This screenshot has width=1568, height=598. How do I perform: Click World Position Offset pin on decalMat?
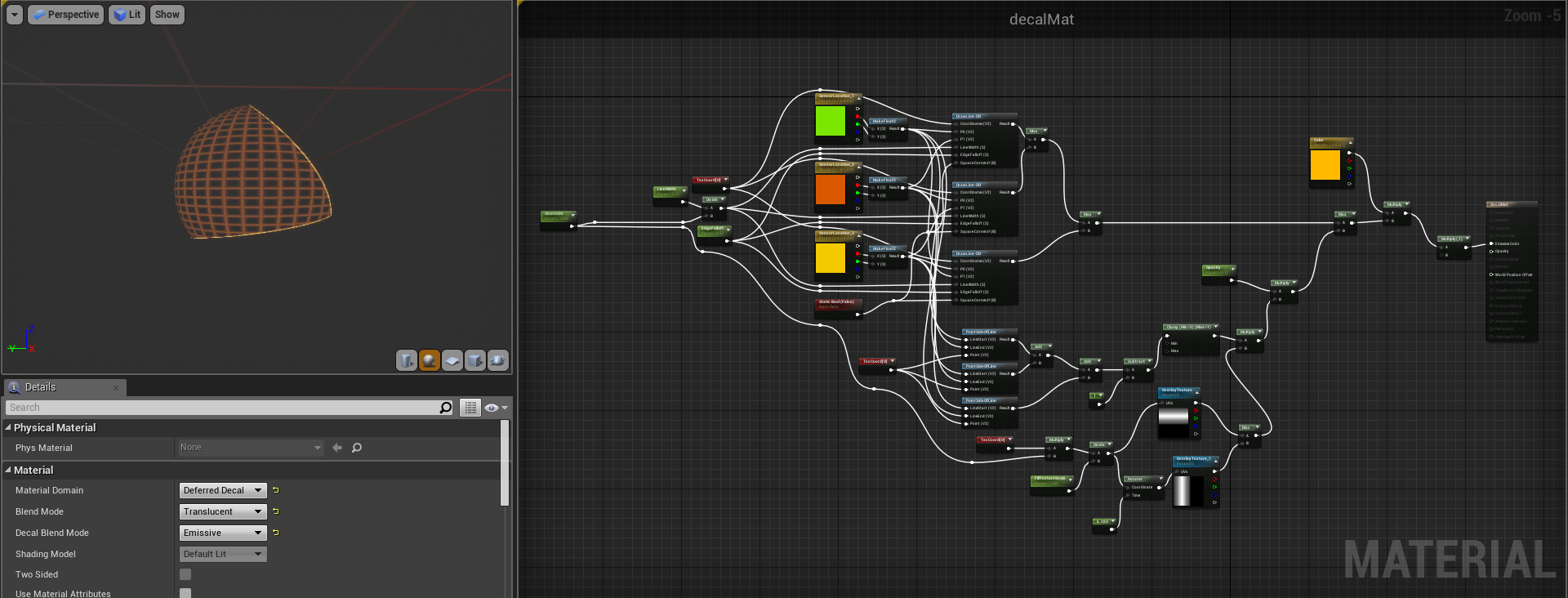pyautogui.click(x=1491, y=274)
